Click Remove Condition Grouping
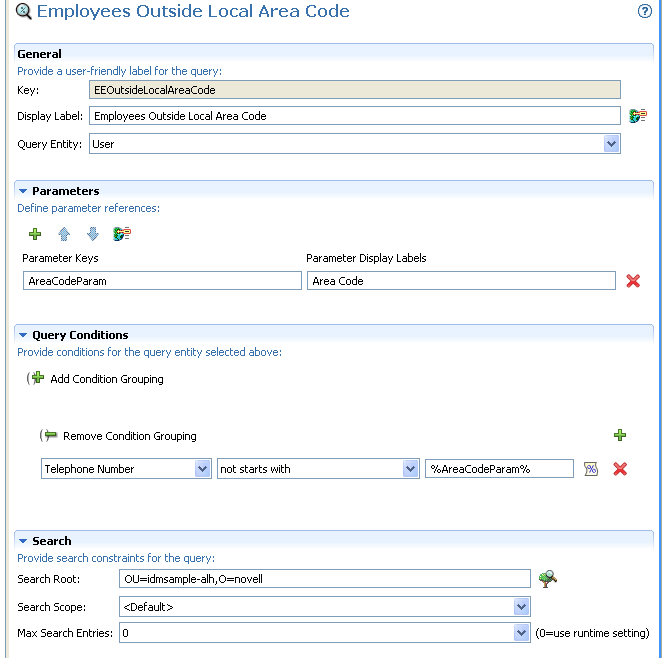The width and height of the screenshot is (662, 658). pyautogui.click(x=129, y=436)
